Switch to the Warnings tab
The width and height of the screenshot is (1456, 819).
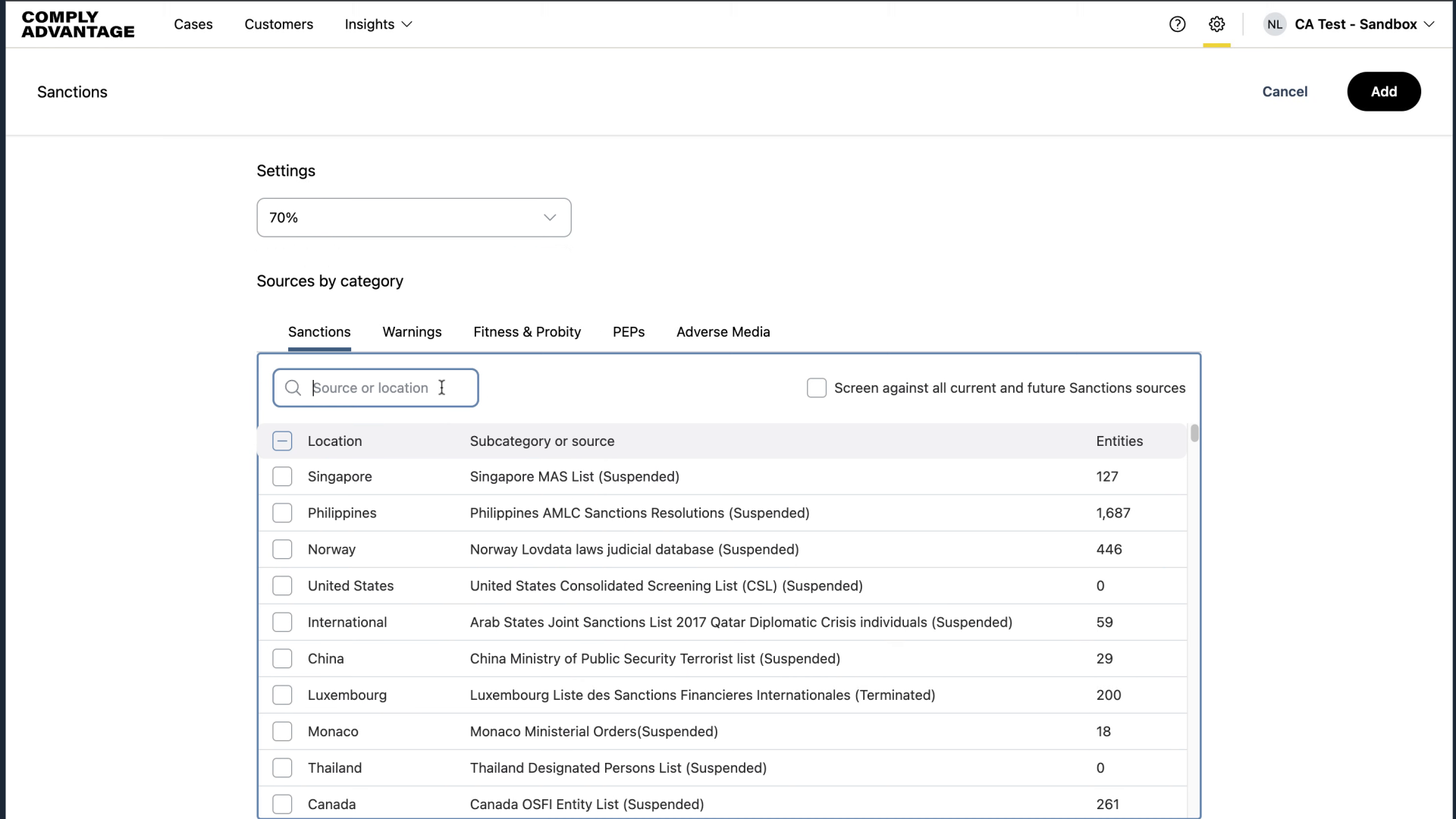pyautogui.click(x=412, y=332)
